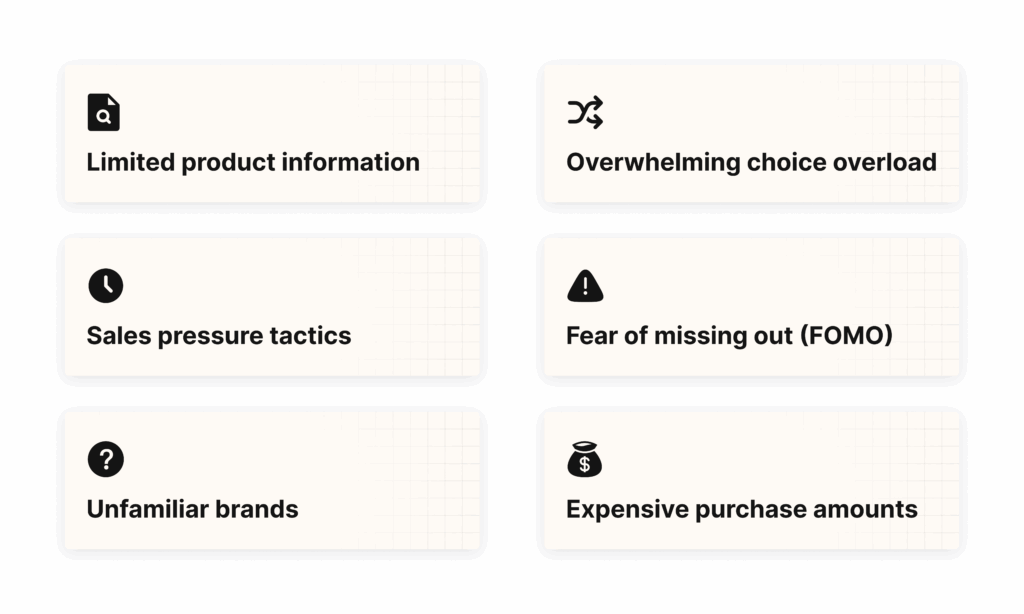This screenshot has height=614, width=1024.
Task: Click the document search icon
Action: [103, 112]
